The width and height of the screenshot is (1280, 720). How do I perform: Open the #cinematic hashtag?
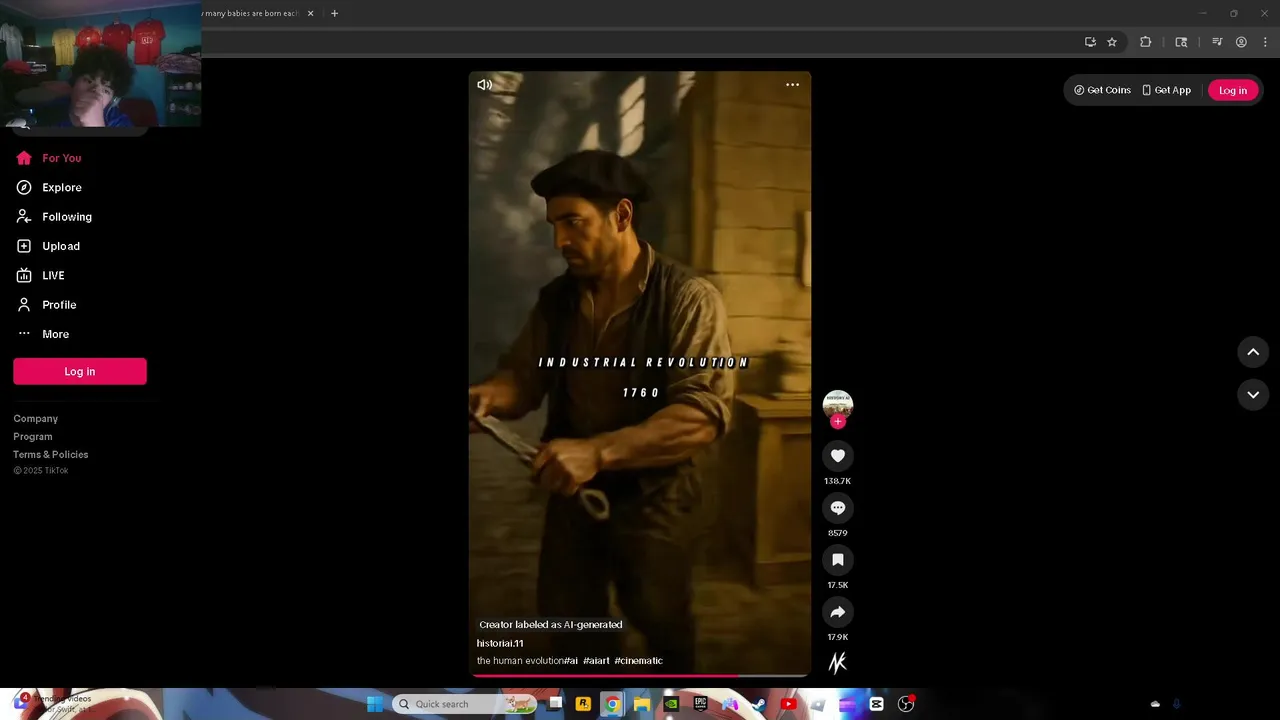pyautogui.click(x=638, y=661)
